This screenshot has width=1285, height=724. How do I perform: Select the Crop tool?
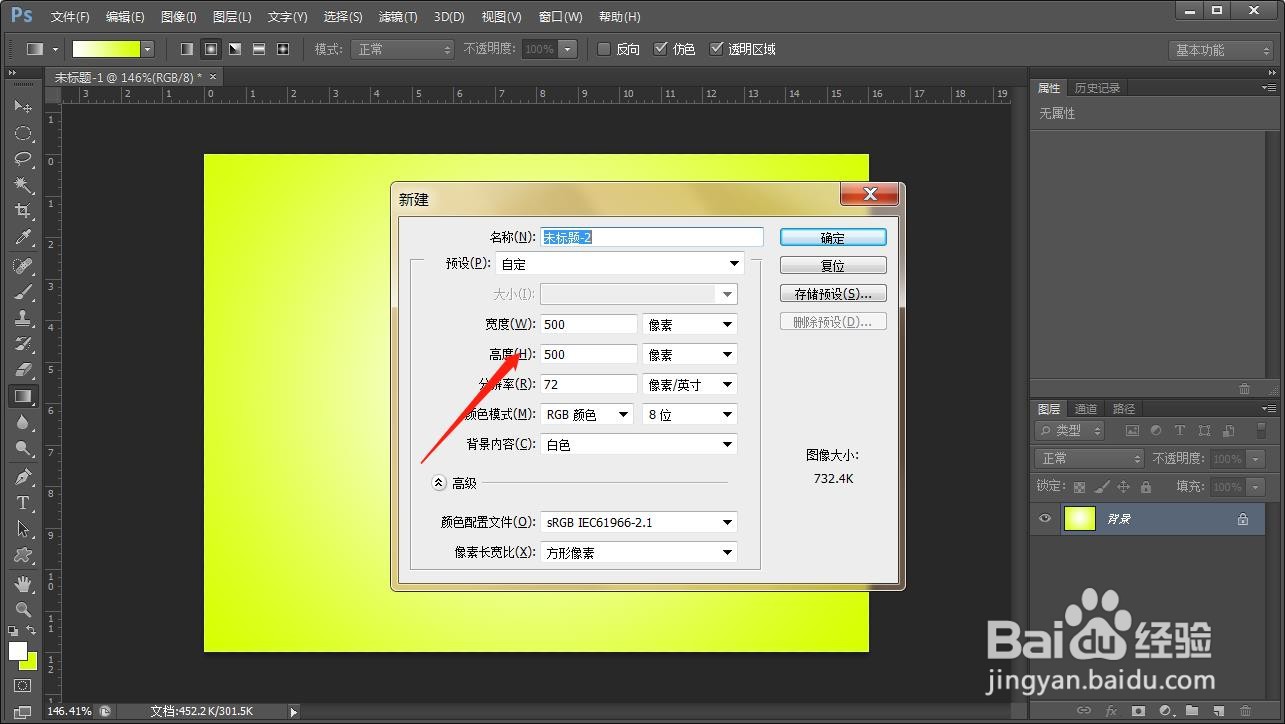[x=22, y=211]
